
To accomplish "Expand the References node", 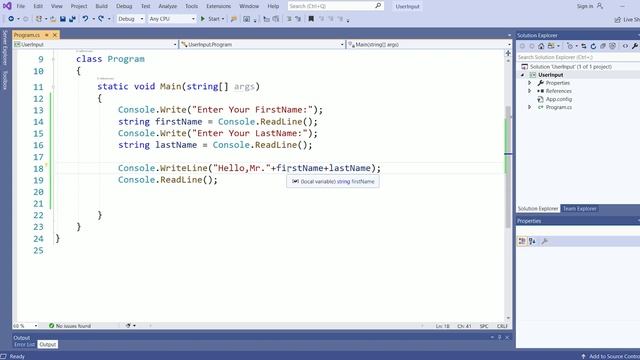I will pyautogui.click(x=530, y=91).
